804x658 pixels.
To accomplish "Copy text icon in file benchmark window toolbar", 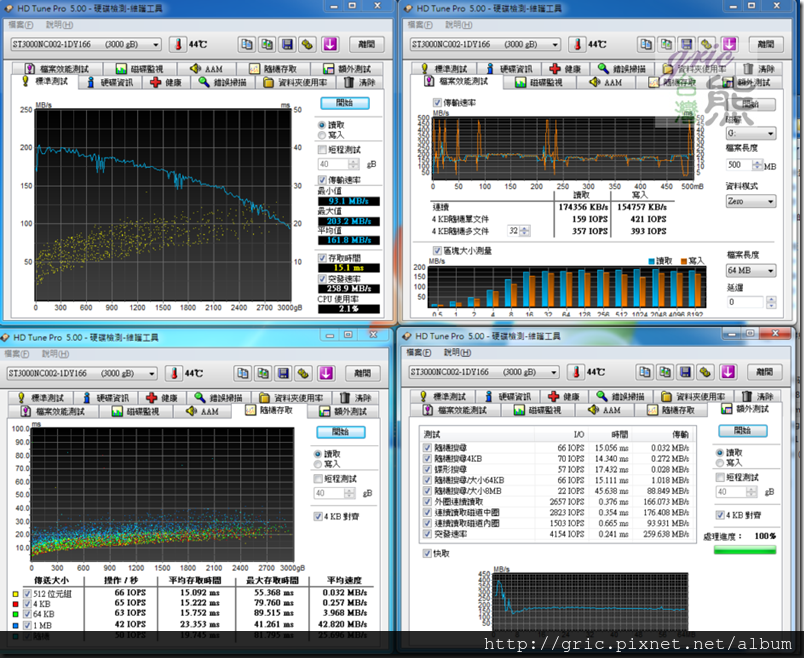I will pos(646,45).
